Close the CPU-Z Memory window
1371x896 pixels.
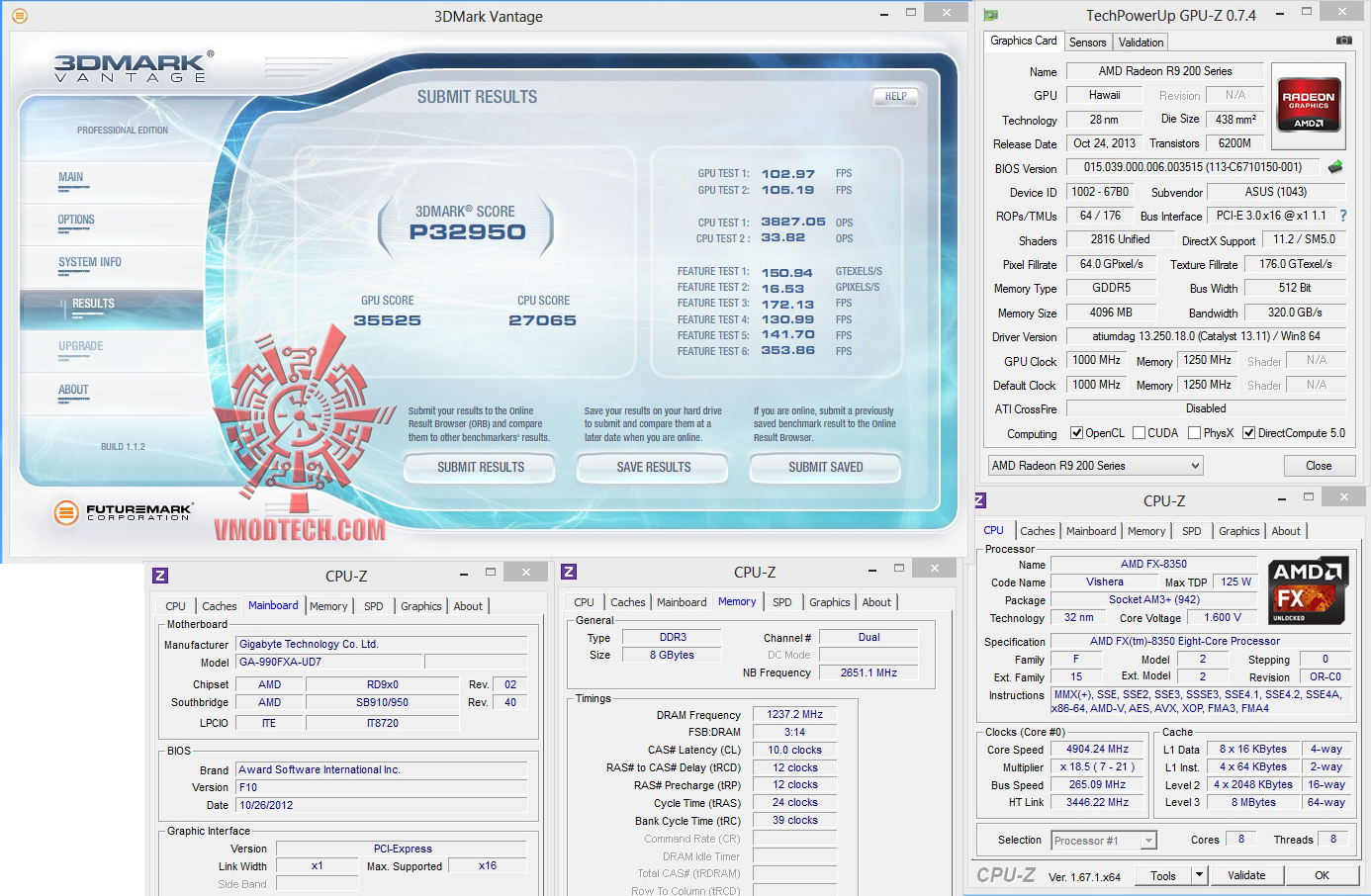click(x=934, y=568)
